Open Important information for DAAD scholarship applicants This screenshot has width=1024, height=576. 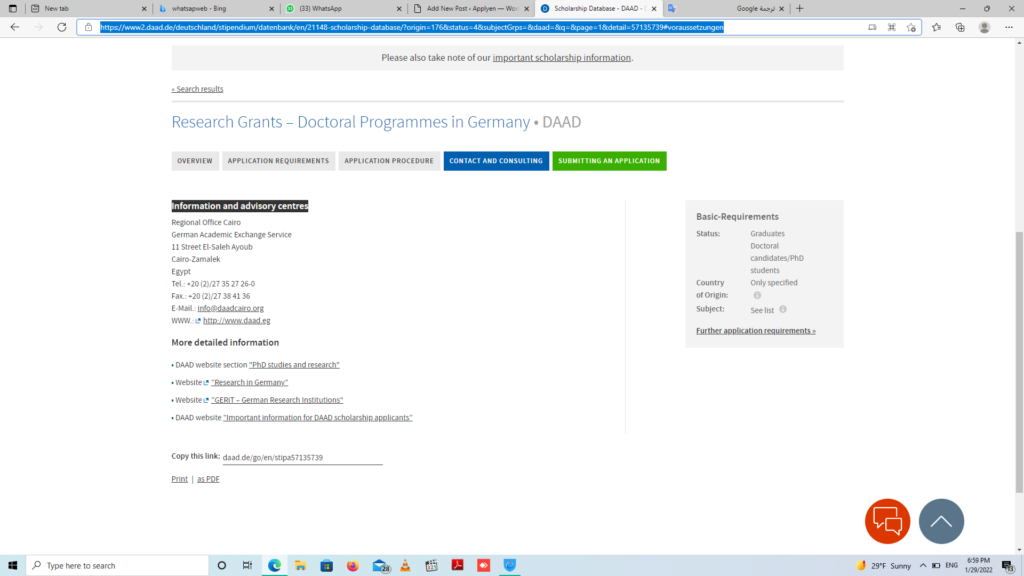coord(317,418)
